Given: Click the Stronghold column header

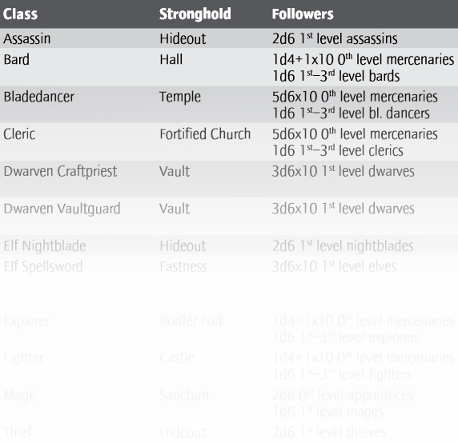Looking at the screenshot, I should click(195, 14).
